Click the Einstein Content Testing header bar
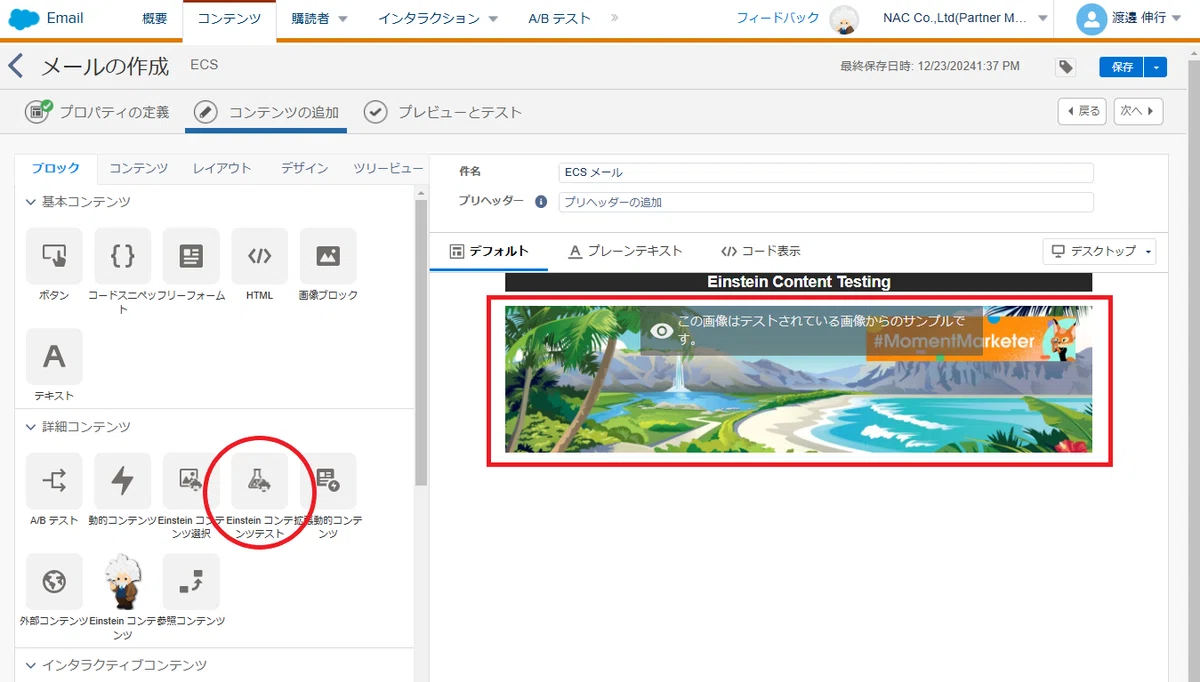 click(x=798, y=282)
